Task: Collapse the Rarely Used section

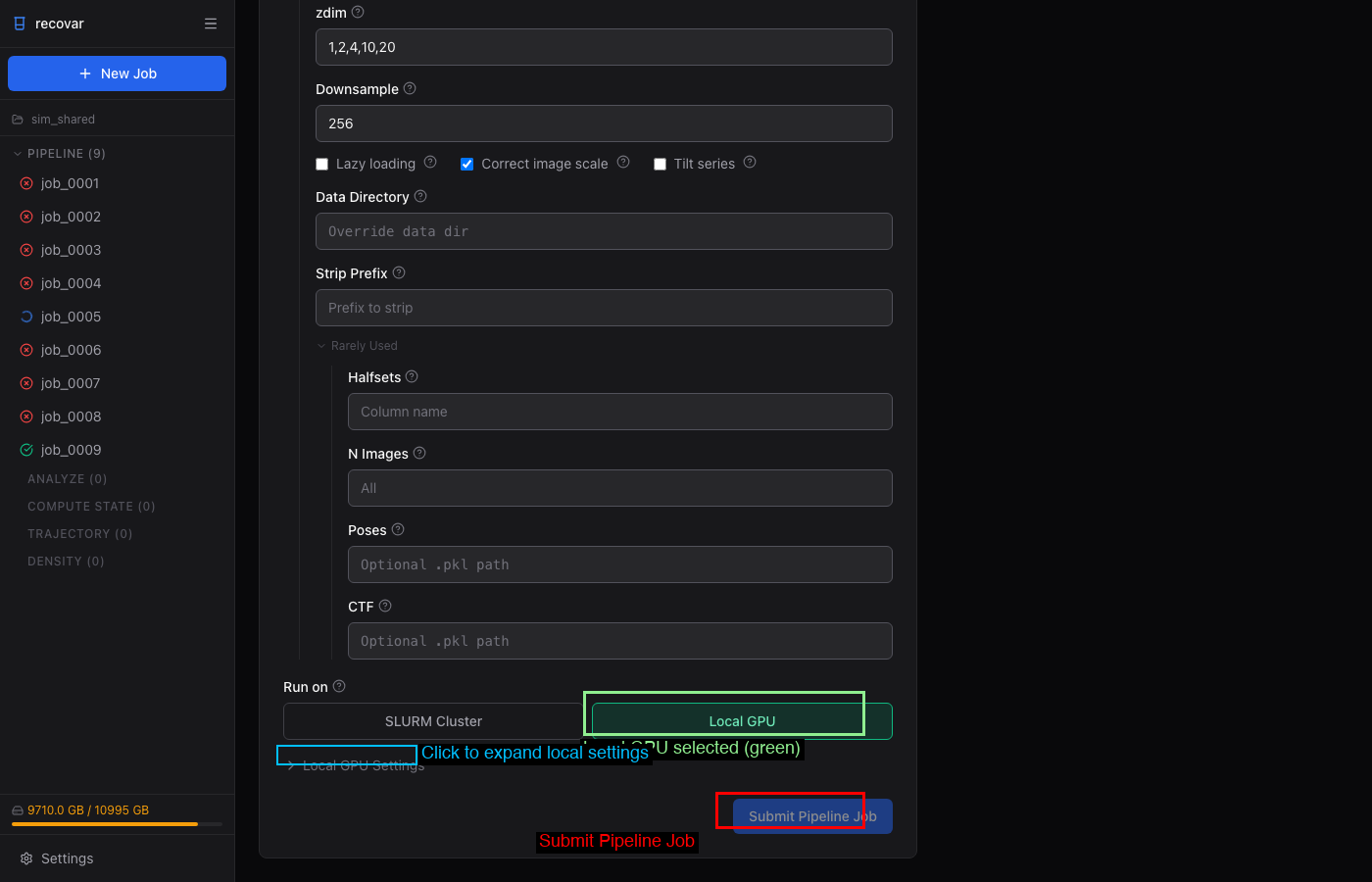Action: click(357, 346)
